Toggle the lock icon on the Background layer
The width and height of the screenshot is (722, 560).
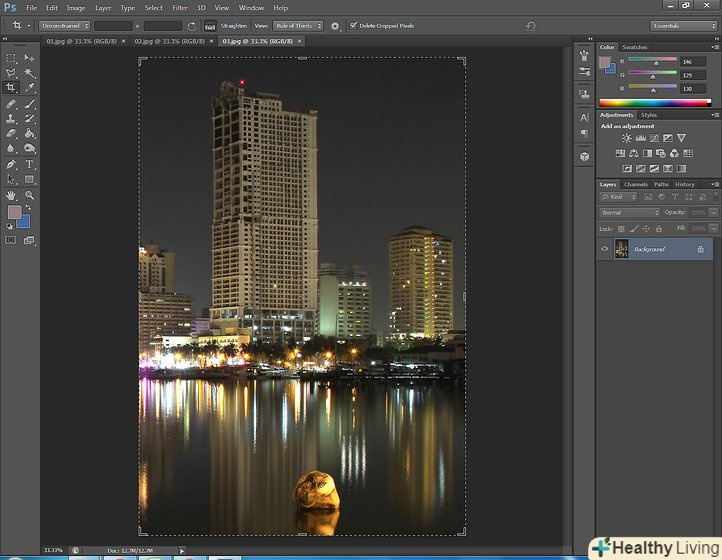click(700, 249)
